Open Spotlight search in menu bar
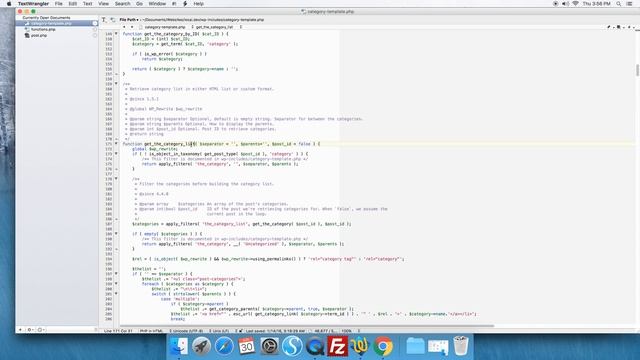Image resolution: width=640 pixels, height=360 pixels. 619,4
